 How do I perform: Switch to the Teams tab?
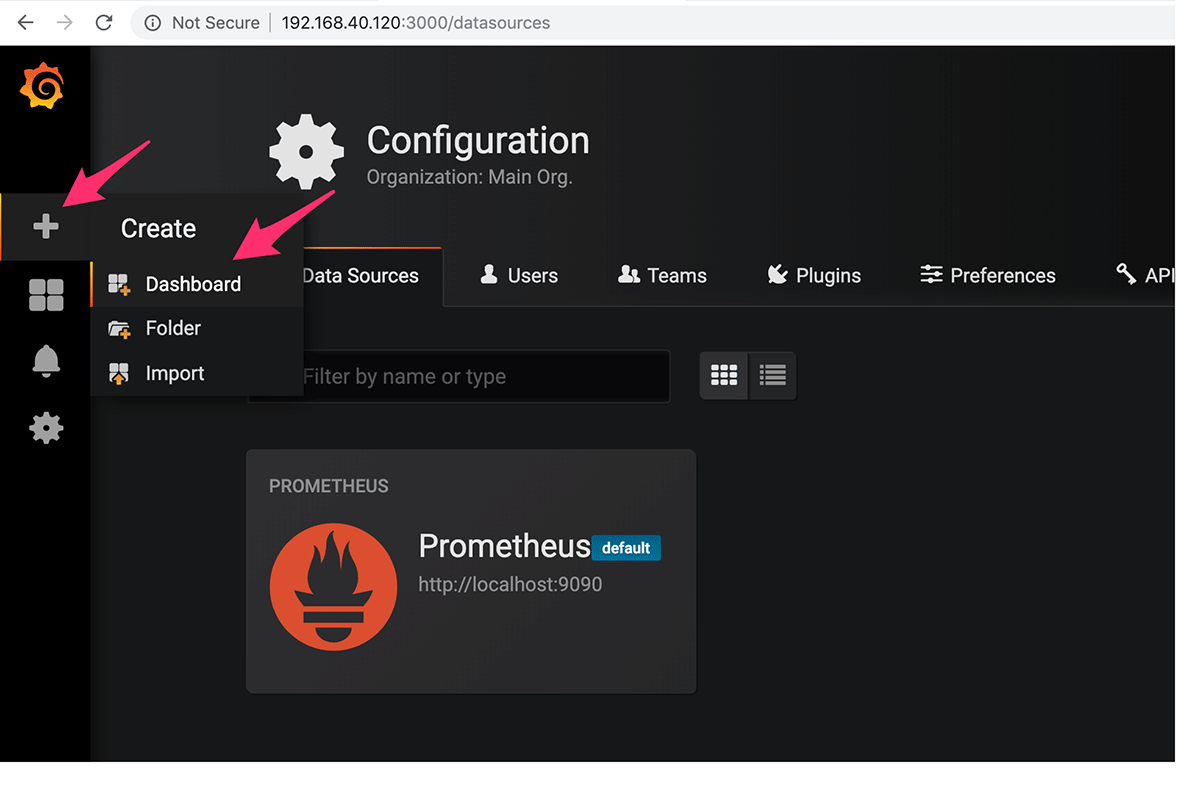coord(662,275)
